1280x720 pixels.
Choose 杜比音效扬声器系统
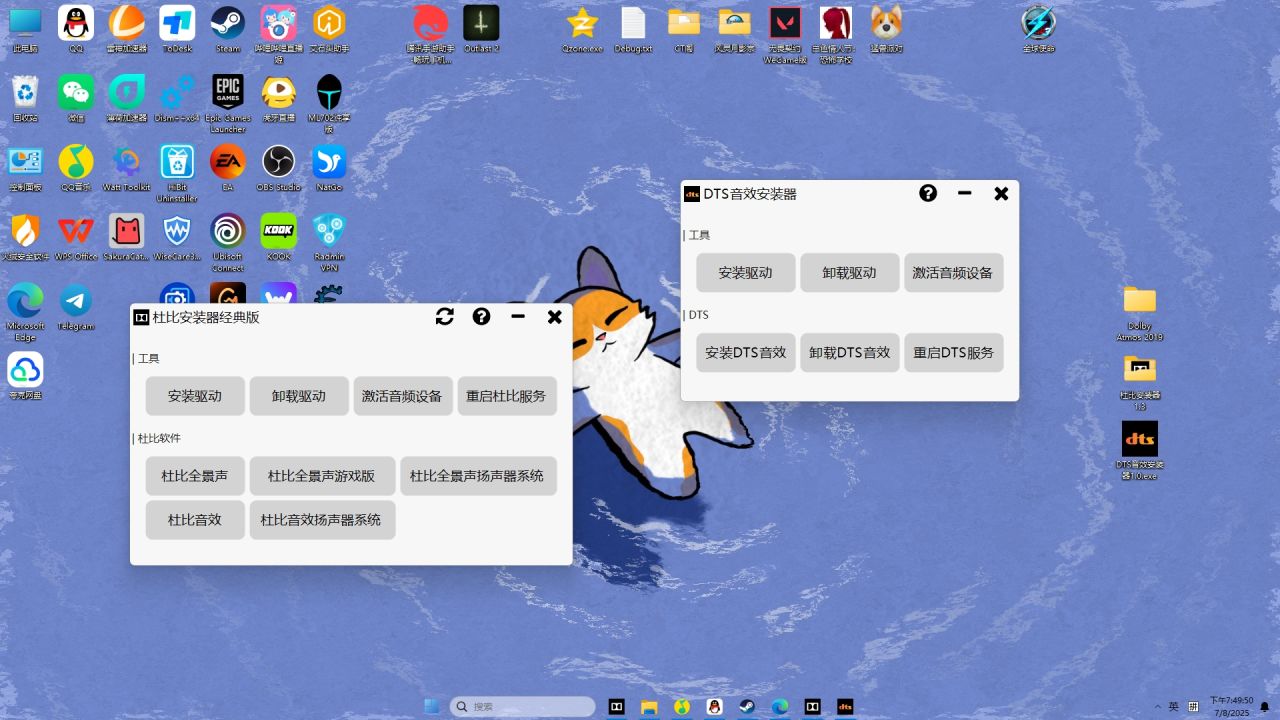pyautogui.click(x=322, y=520)
